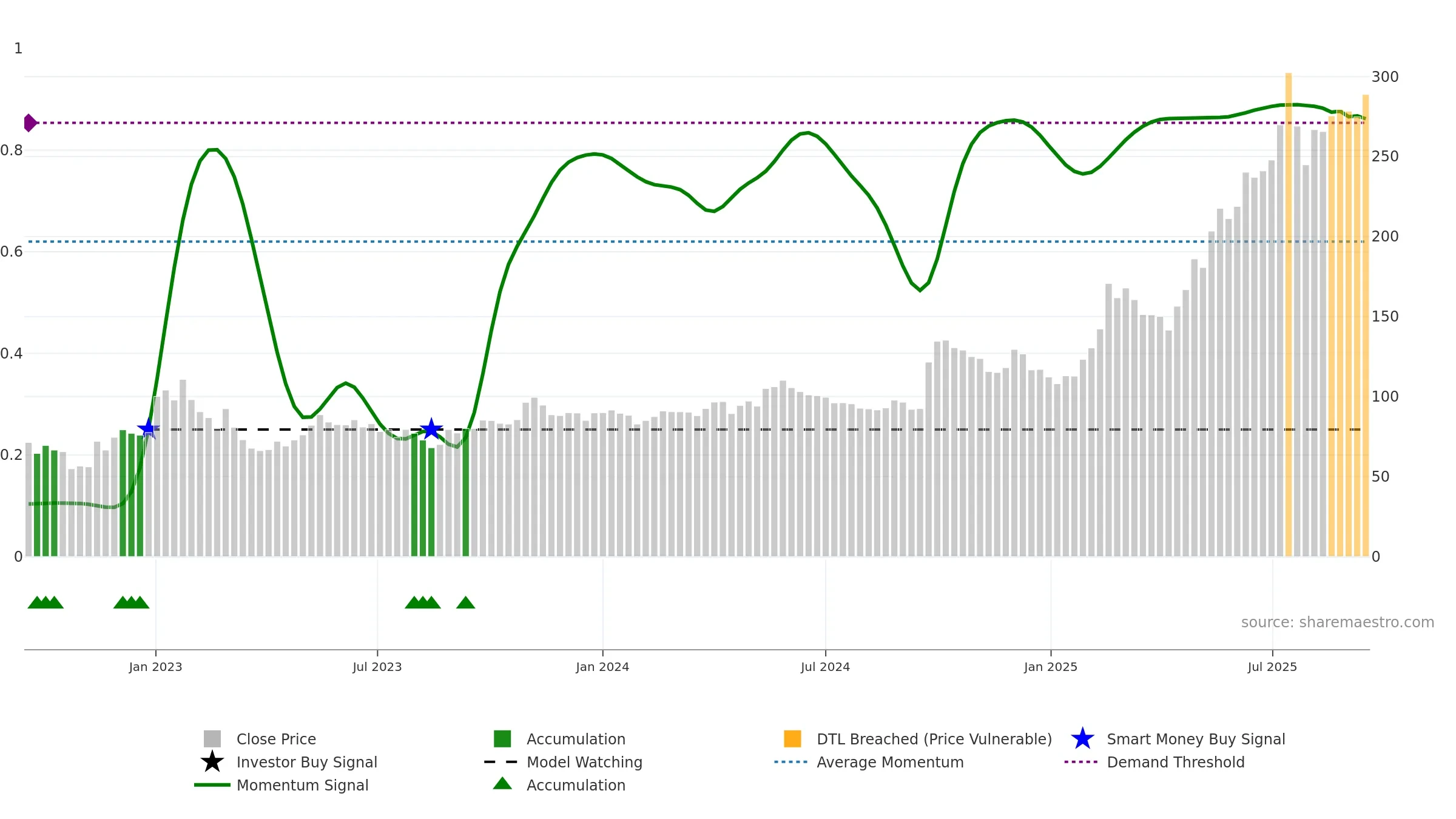Click the green Accumulation square legend swatch
1456x819 pixels.
(x=502, y=739)
